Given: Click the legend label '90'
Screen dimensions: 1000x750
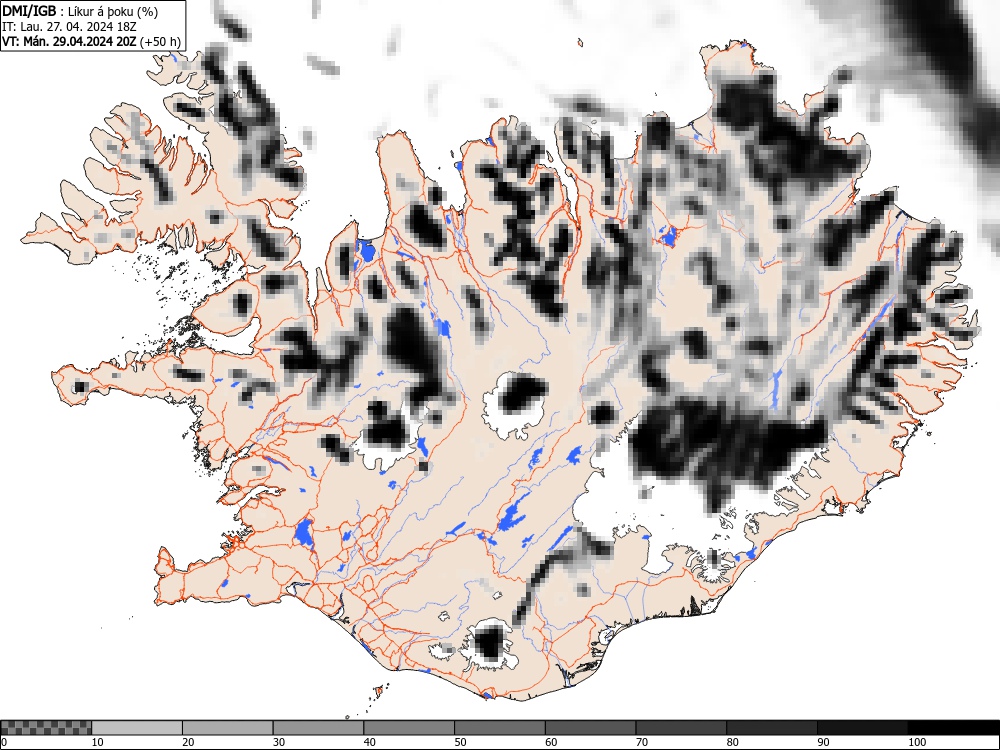Looking at the screenshot, I should 823,742.
